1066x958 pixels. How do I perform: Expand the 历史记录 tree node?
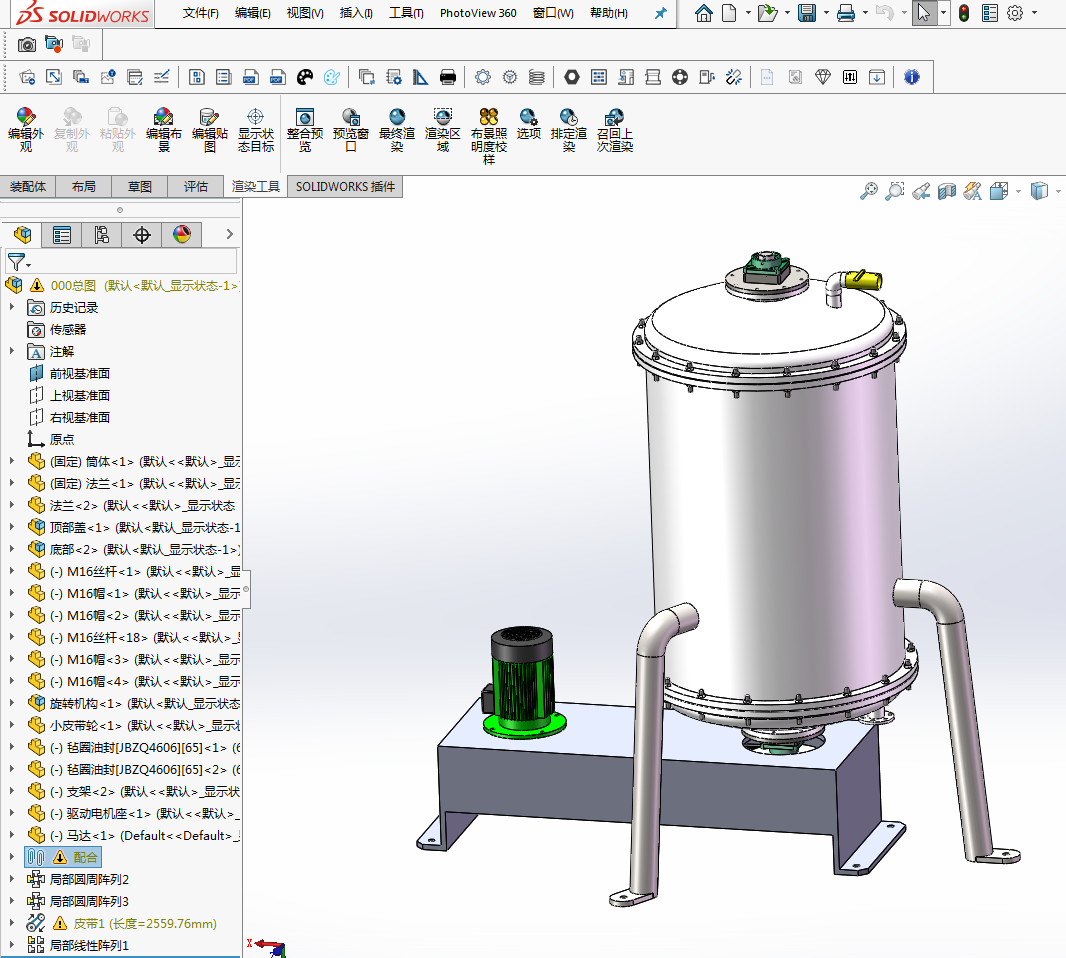12,307
